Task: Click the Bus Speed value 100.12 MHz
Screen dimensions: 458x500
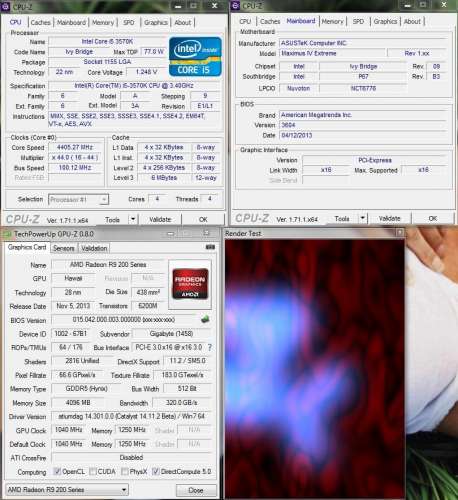Action: tap(75, 167)
